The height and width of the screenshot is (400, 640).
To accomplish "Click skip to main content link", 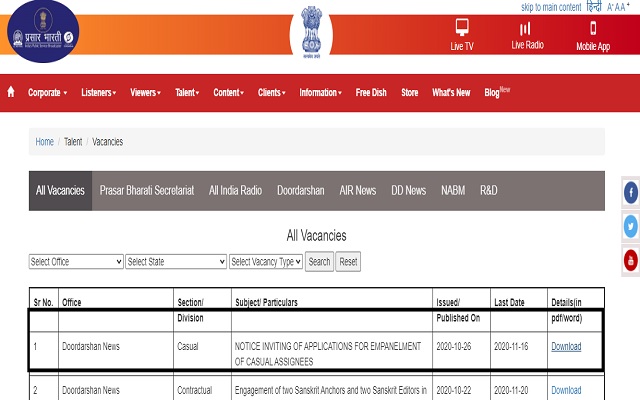I will click(551, 7).
